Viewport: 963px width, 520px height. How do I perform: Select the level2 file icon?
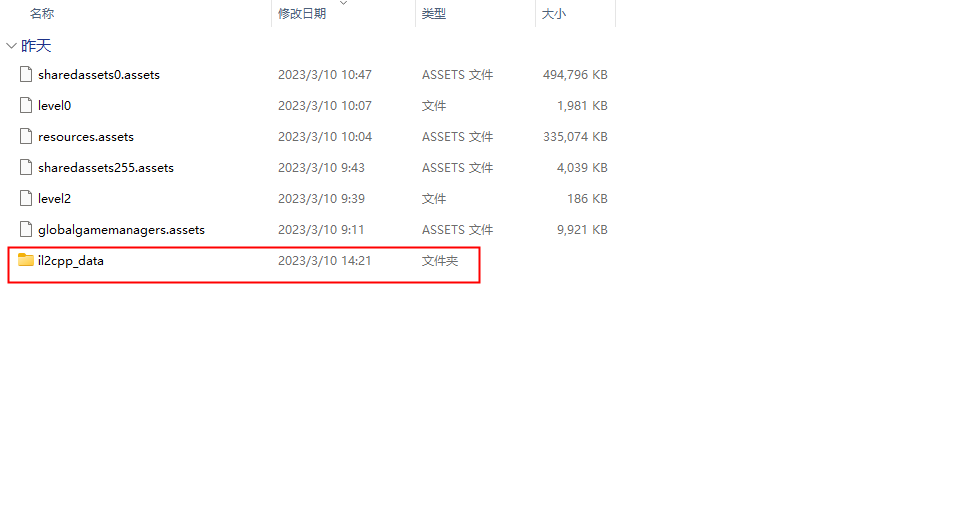[x=26, y=198]
